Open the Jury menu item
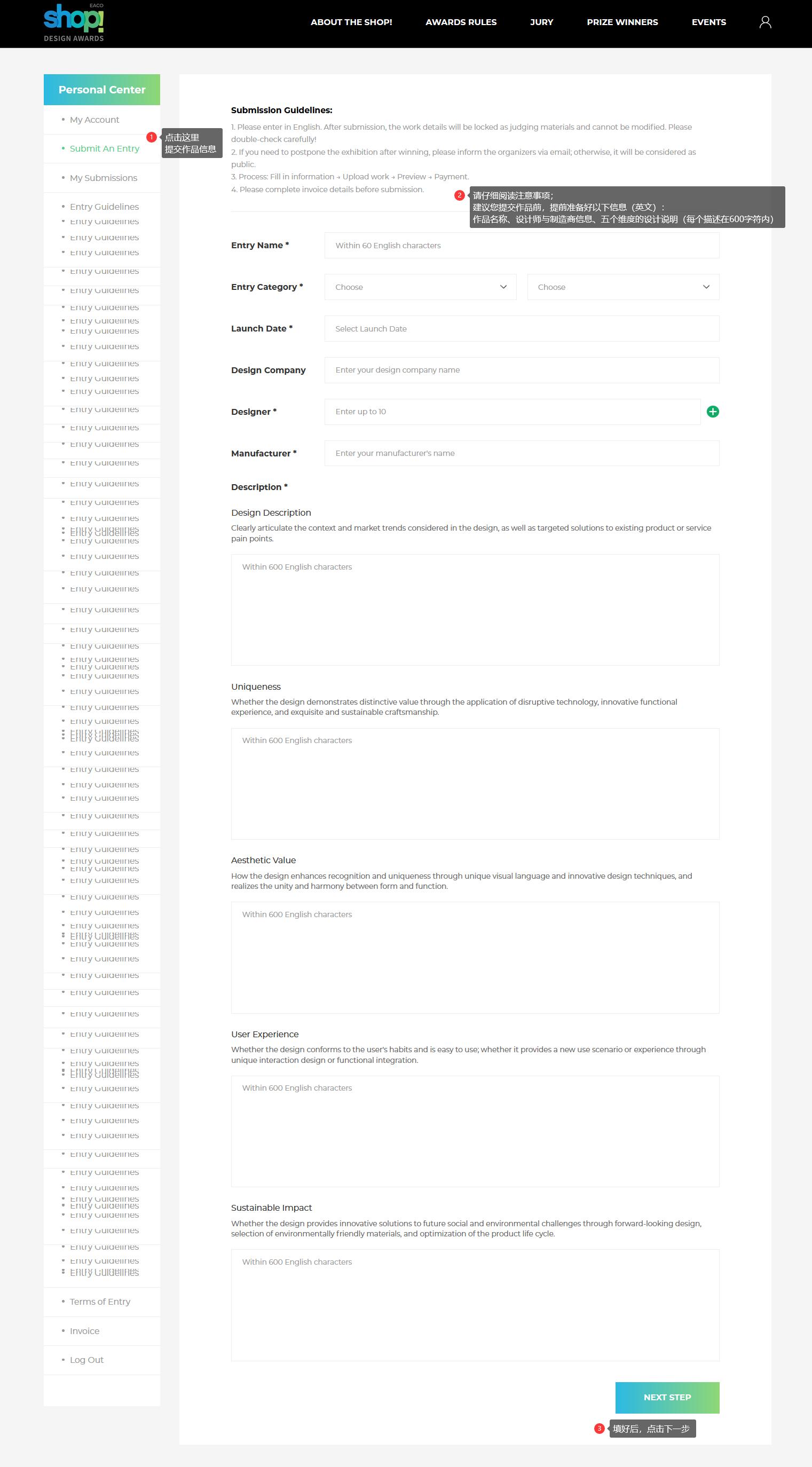This screenshot has height=1467, width=812. coord(541,22)
